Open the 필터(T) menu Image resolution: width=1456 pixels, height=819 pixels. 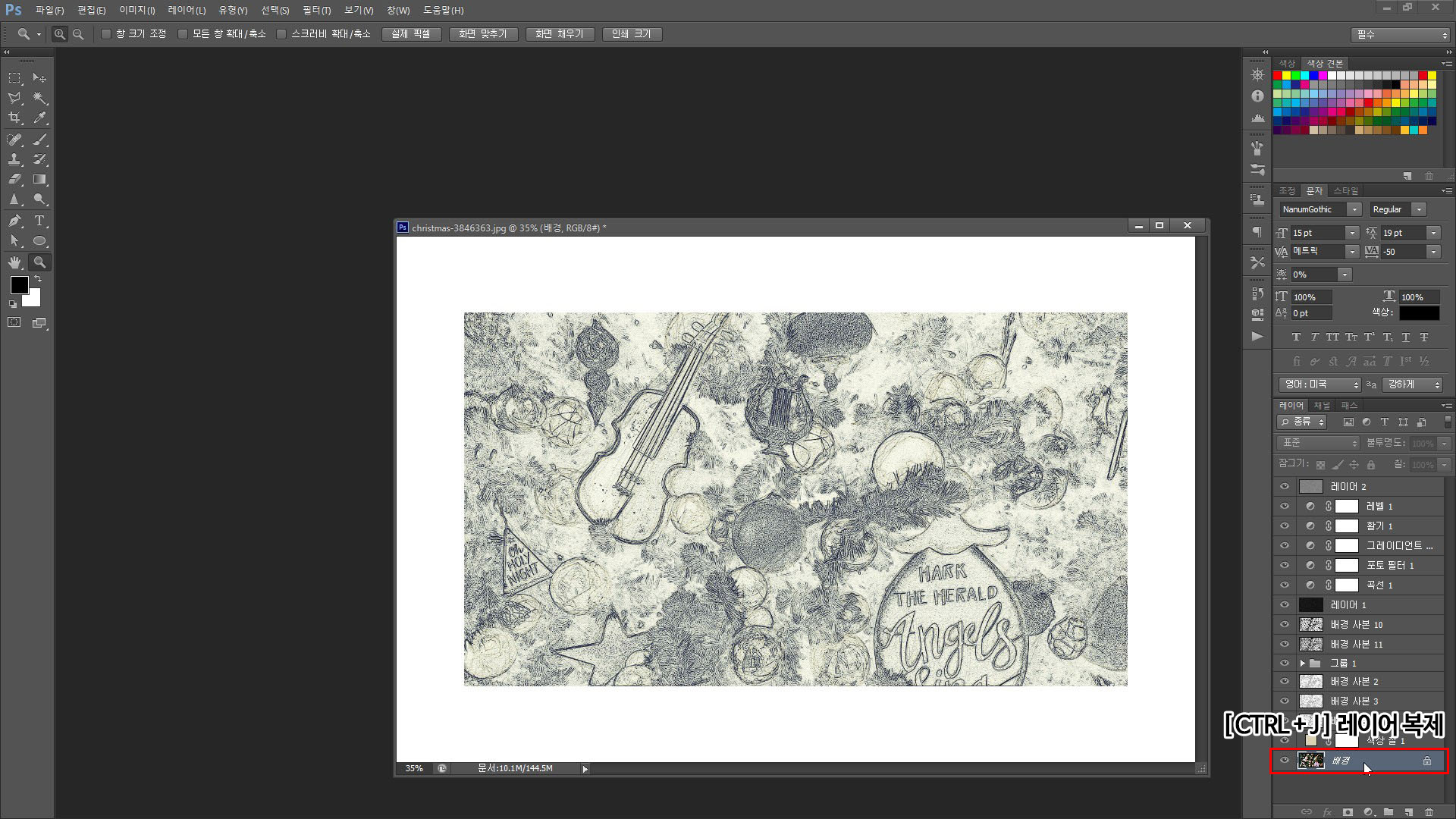point(316,11)
